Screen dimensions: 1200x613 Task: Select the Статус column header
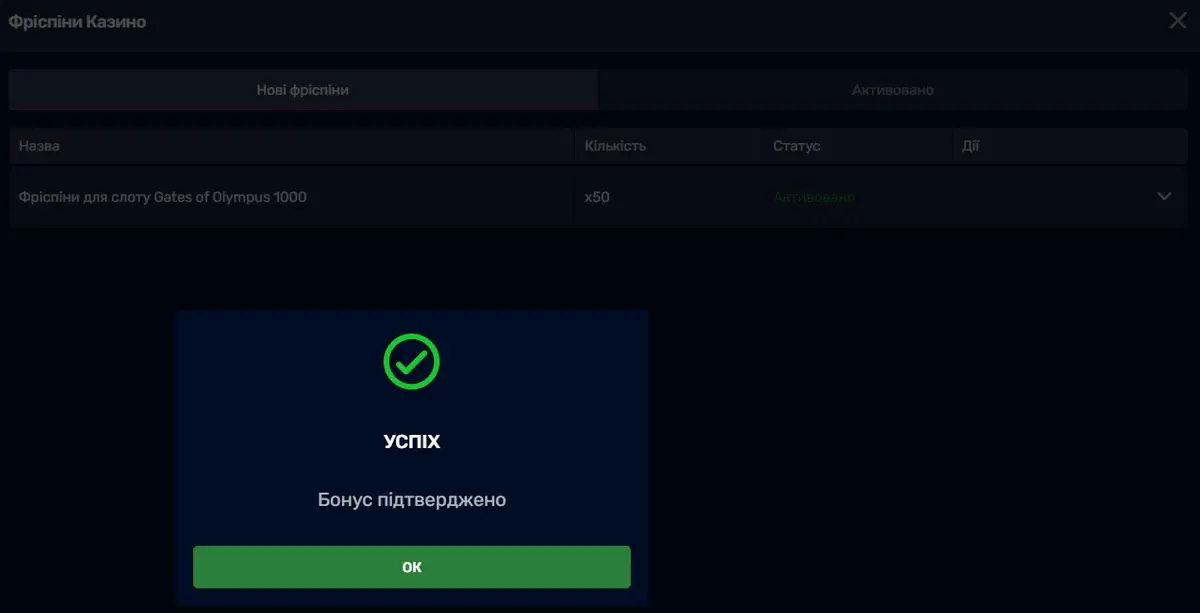click(796, 146)
